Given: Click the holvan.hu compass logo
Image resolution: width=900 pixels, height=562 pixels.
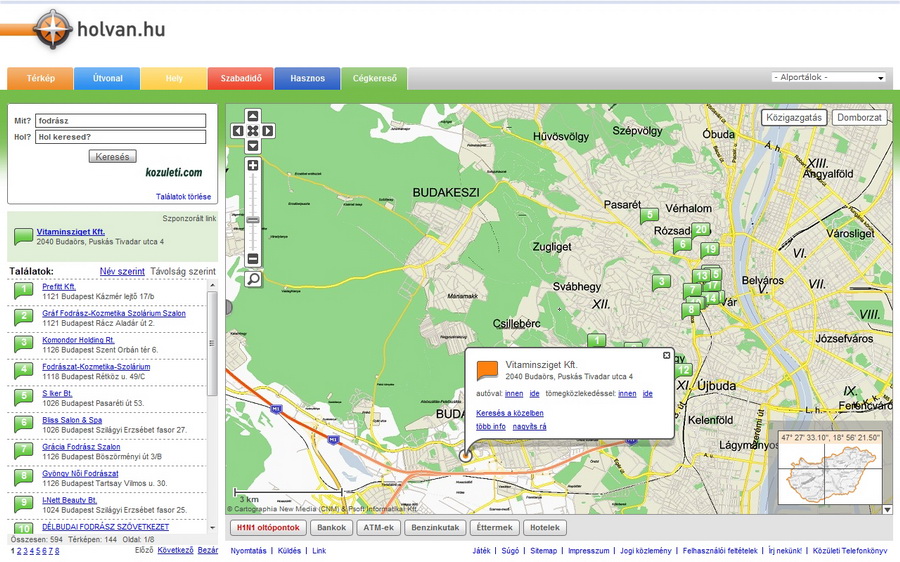Looking at the screenshot, I should point(52,30).
